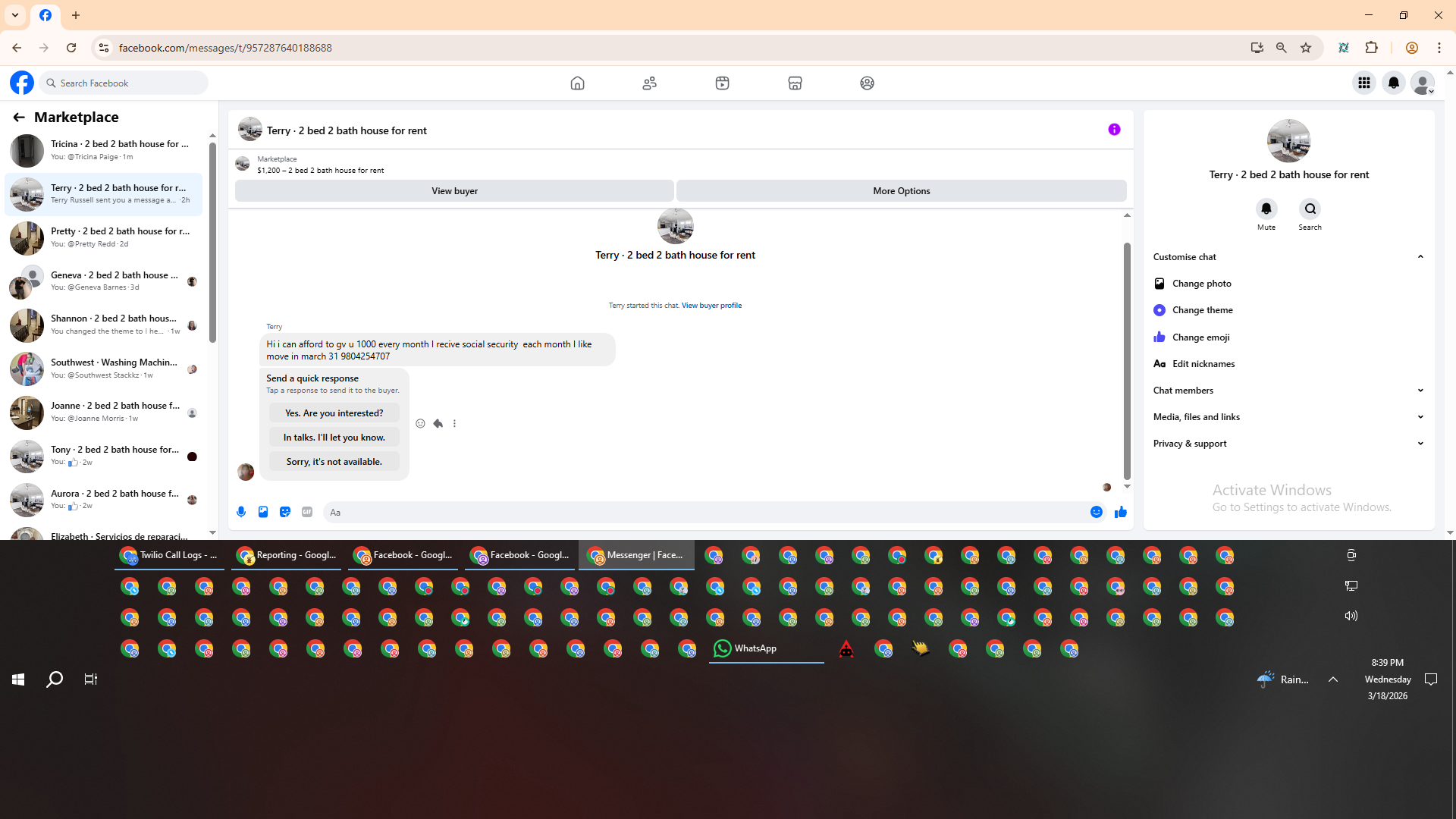
Task: Switch to Twilio Call Logs taskbar window
Action: tap(170, 555)
